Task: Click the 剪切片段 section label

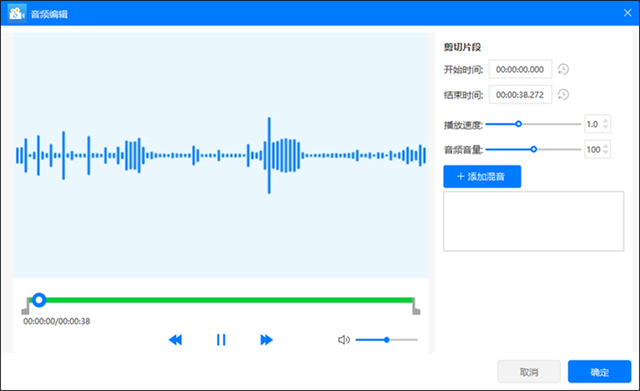Action: tap(462, 47)
